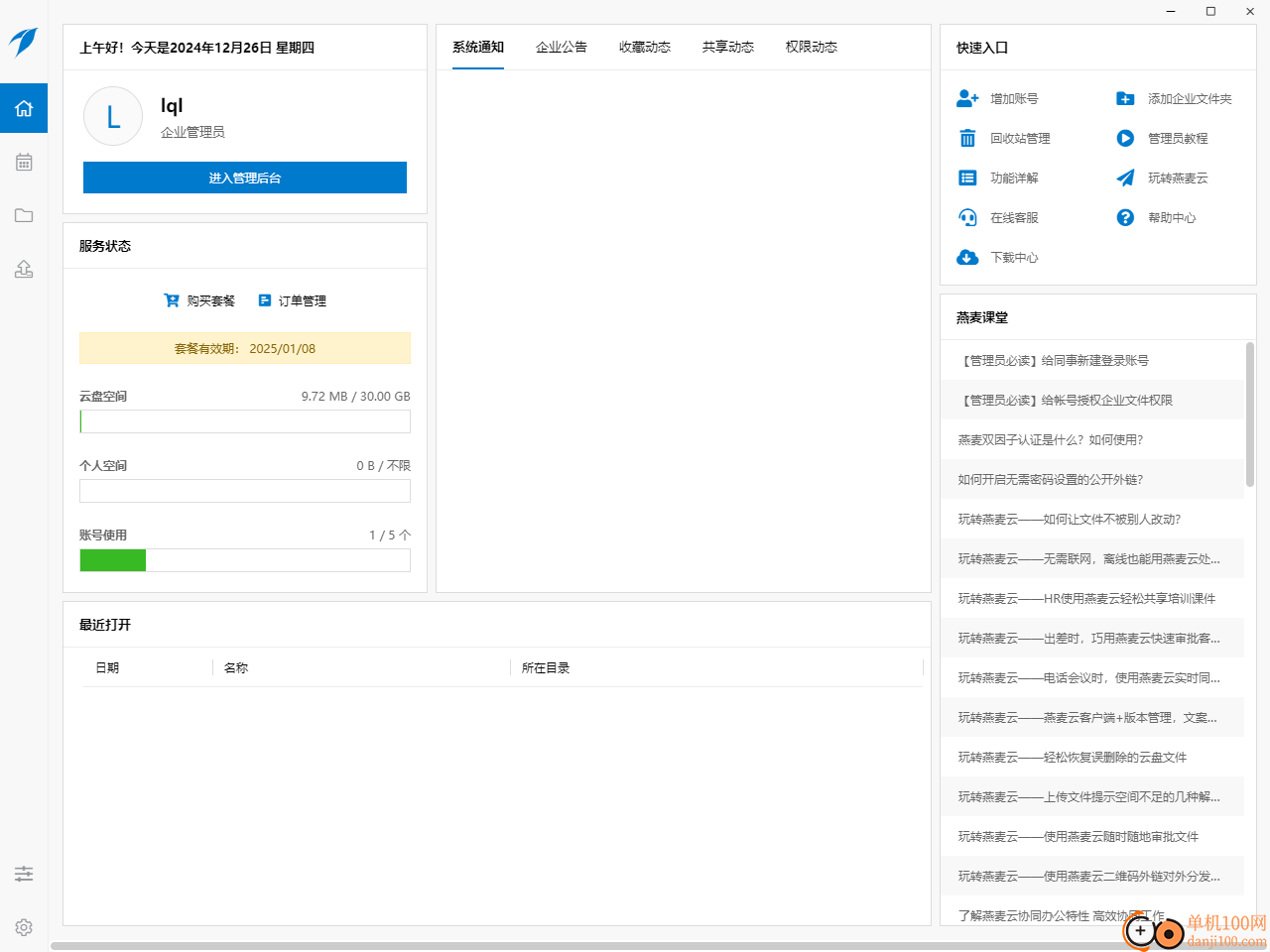Open the sliders preferences icon in sidebar

click(x=24, y=874)
